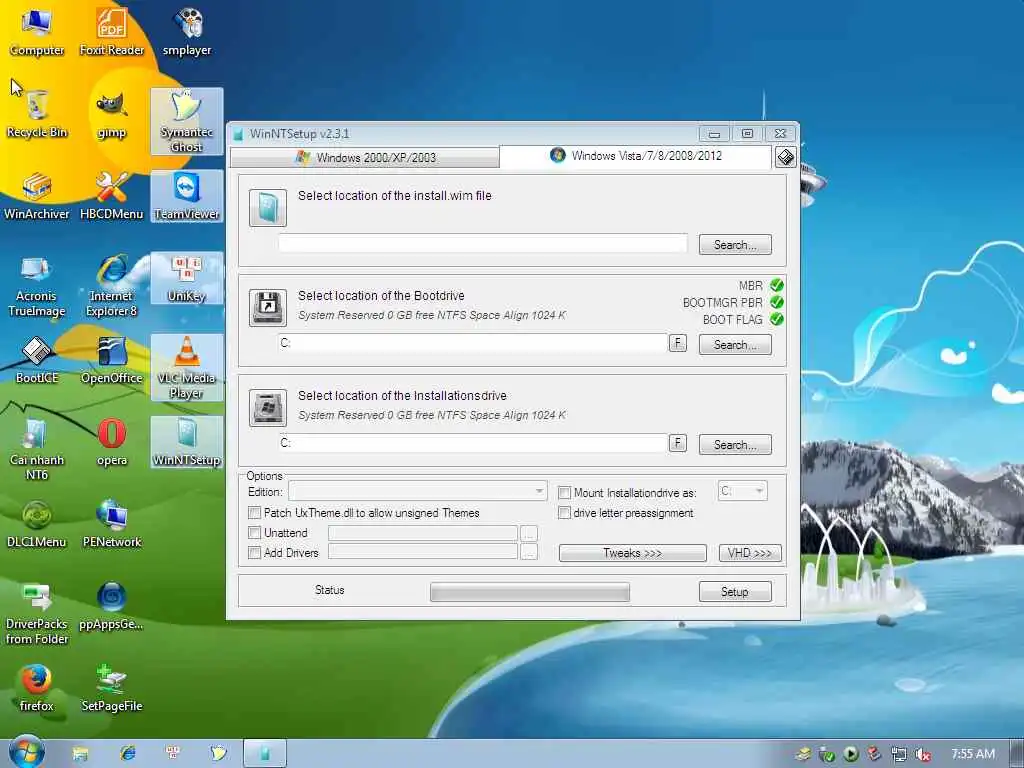Select BootICE desktop shortcut
The image size is (1024, 768).
pos(37,360)
